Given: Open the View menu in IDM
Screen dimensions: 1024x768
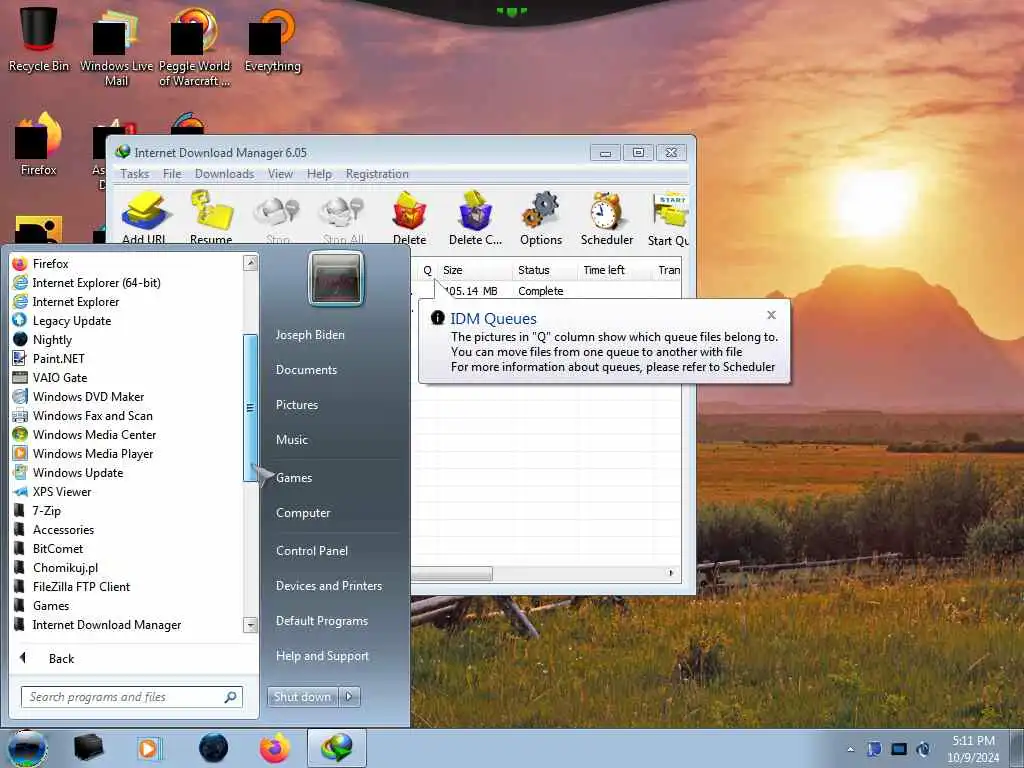Looking at the screenshot, I should [x=280, y=174].
